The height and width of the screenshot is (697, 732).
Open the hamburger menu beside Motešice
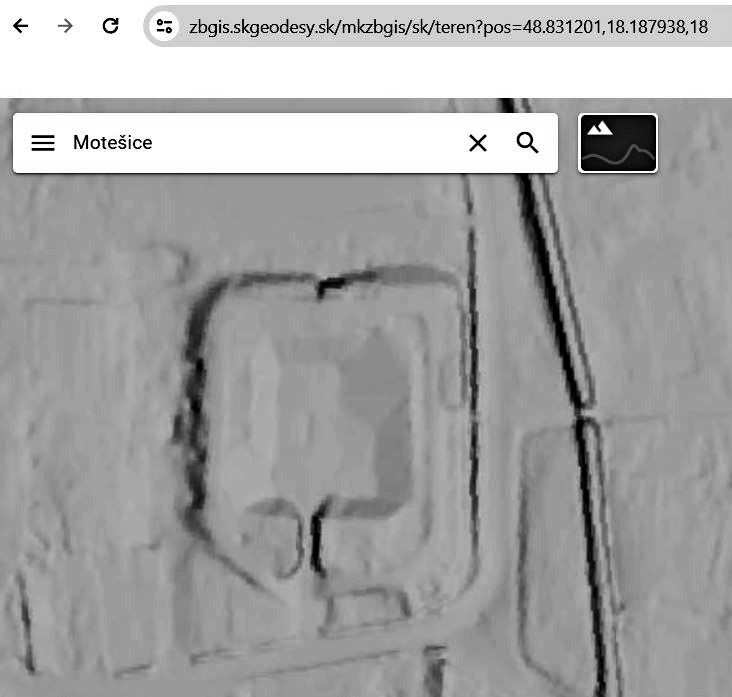[43, 143]
